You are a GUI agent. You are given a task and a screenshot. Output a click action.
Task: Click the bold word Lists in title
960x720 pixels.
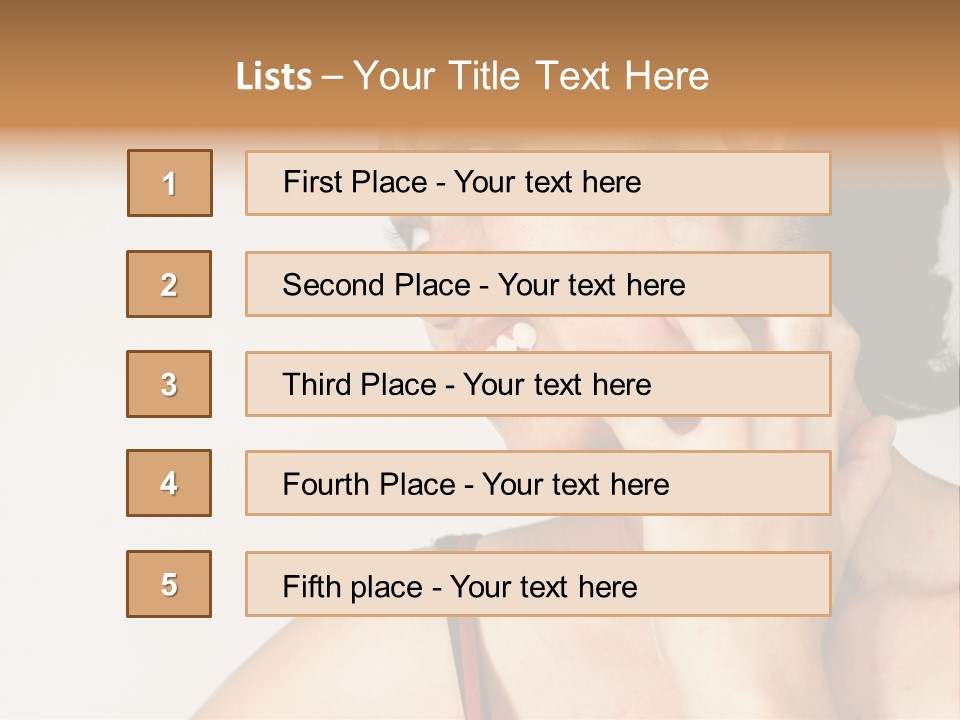tap(274, 77)
